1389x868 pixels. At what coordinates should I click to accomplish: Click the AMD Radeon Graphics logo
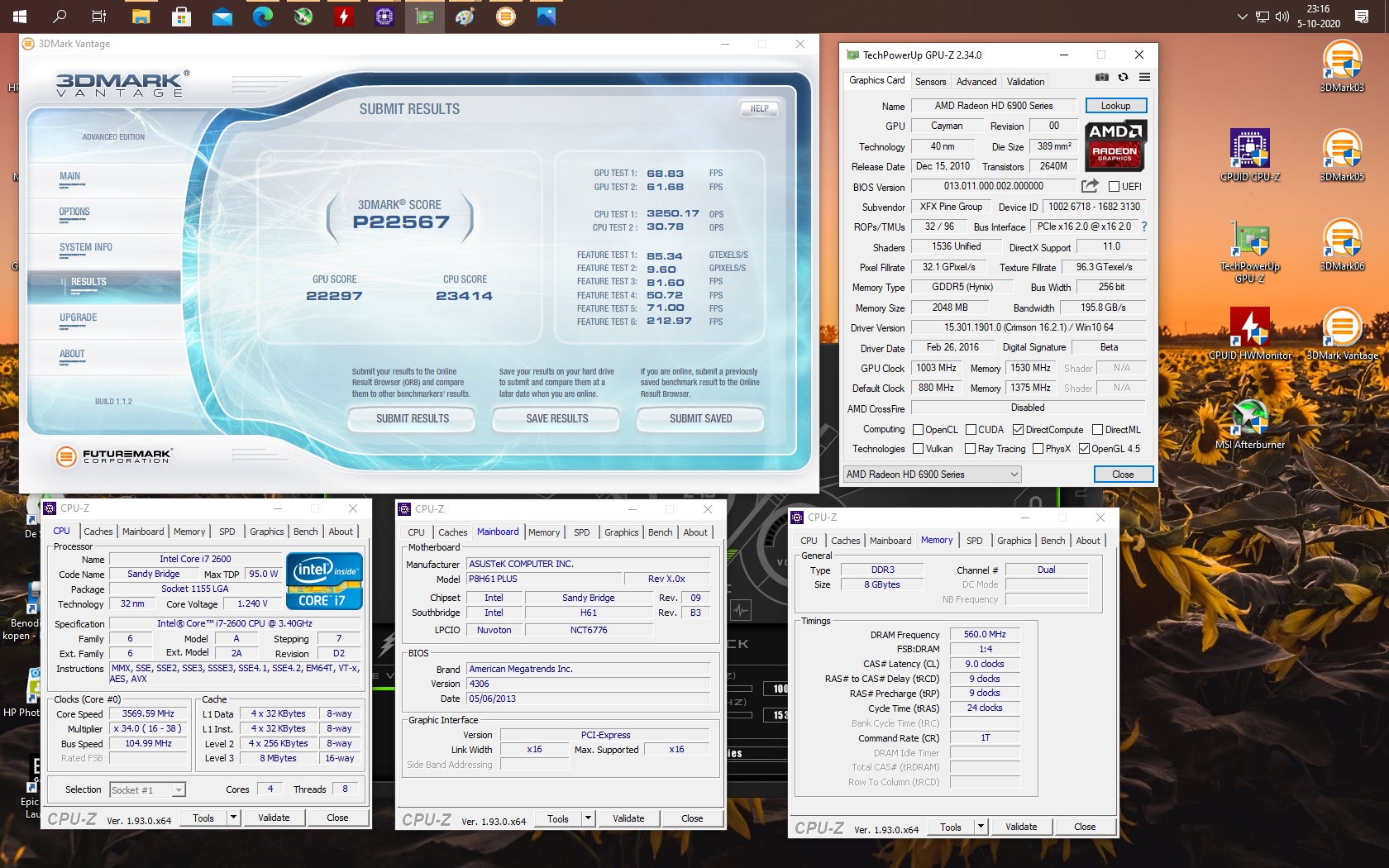click(1115, 145)
